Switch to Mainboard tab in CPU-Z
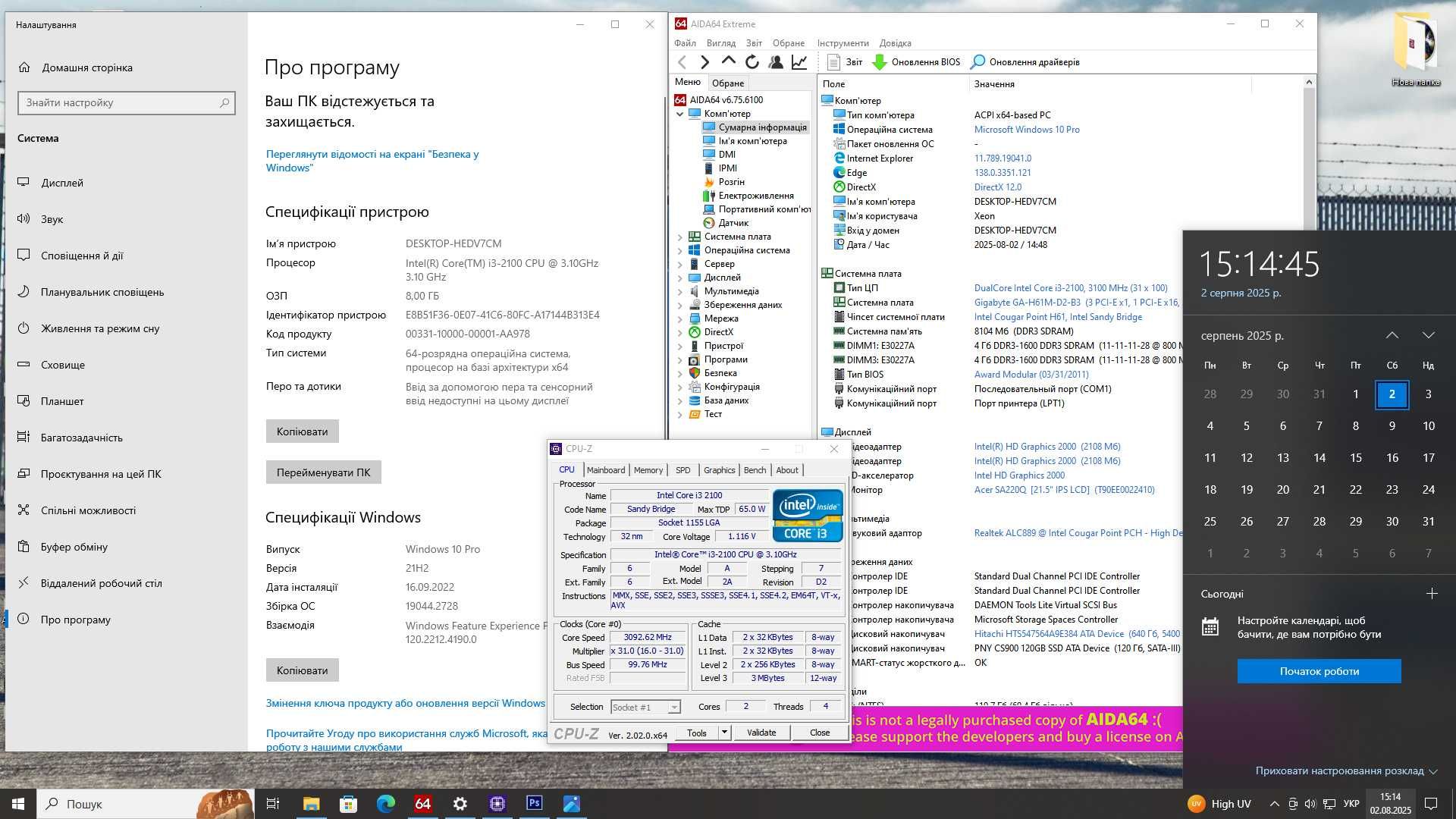 (606, 470)
